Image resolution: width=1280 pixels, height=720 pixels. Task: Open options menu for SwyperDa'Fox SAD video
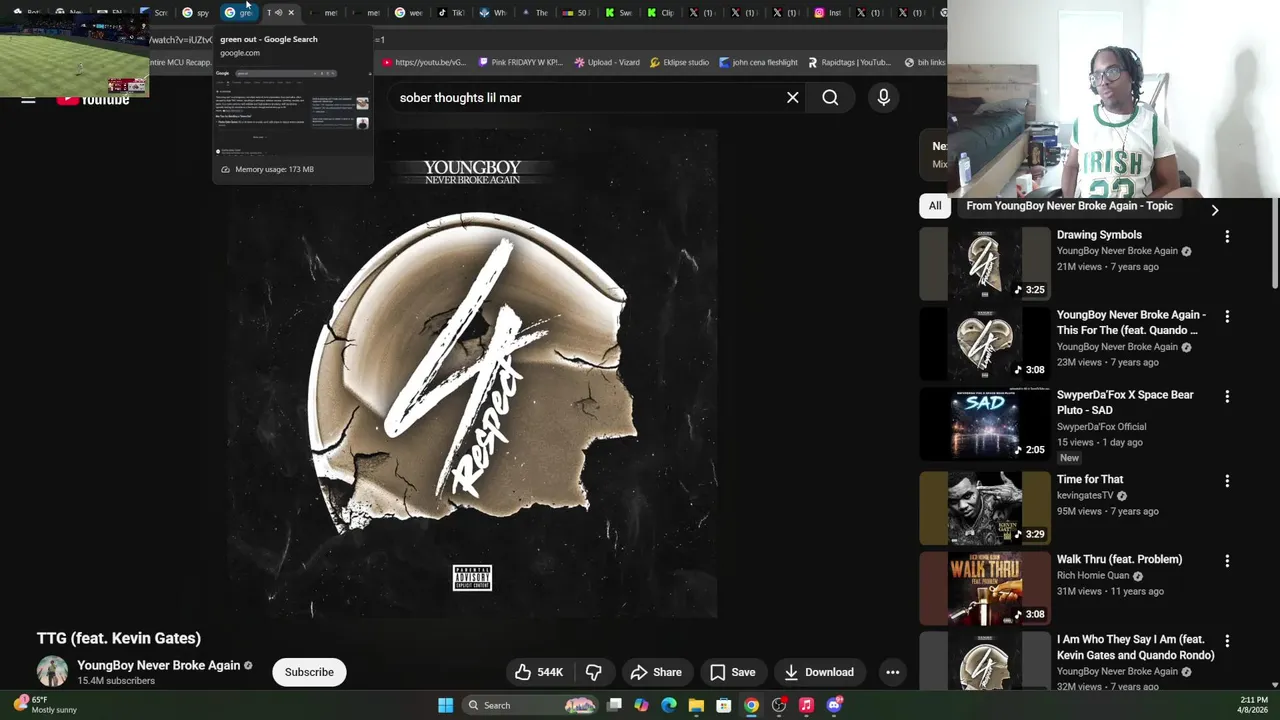[x=1227, y=397]
